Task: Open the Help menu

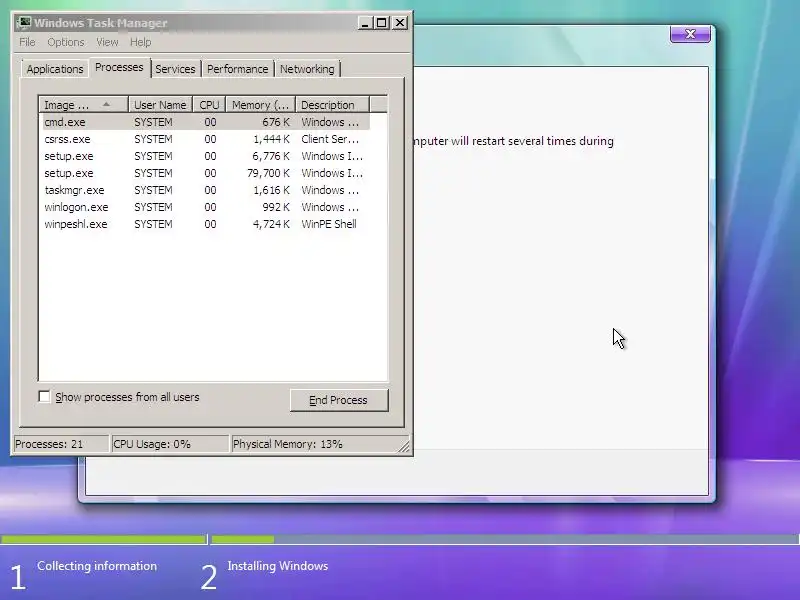Action: coord(140,42)
